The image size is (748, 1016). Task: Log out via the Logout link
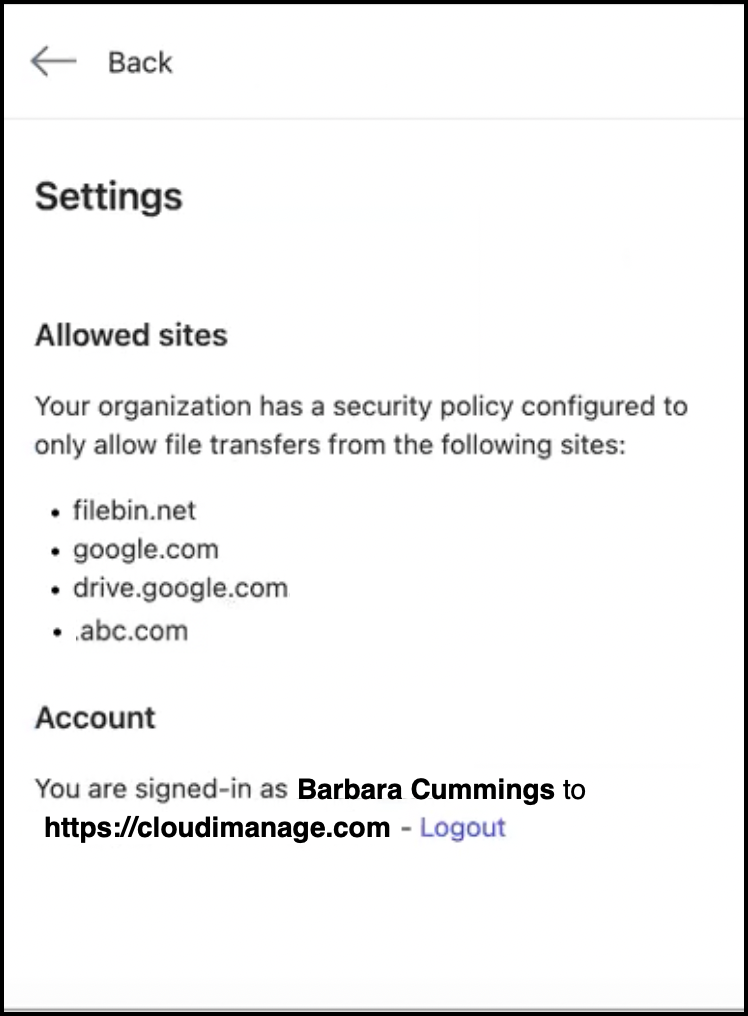click(x=462, y=828)
